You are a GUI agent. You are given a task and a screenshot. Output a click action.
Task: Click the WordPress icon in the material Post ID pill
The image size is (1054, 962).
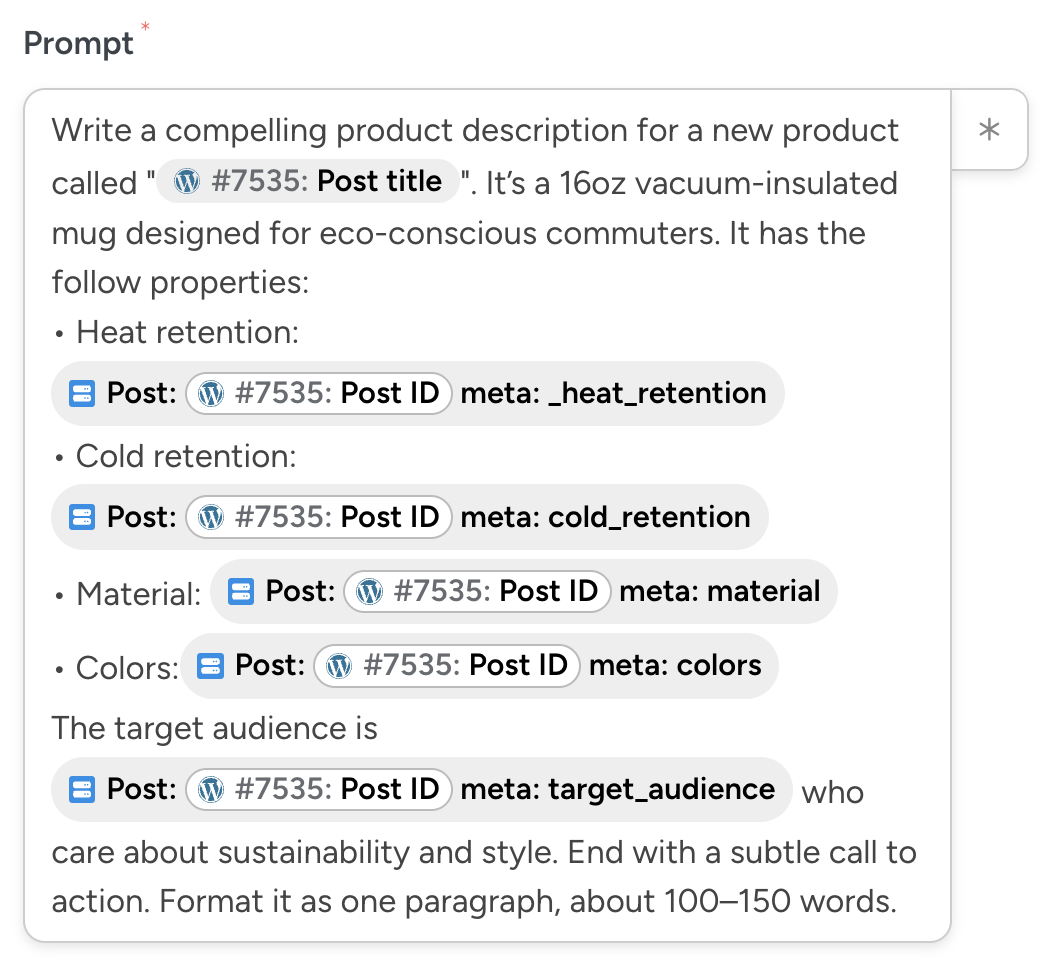(370, 592)
